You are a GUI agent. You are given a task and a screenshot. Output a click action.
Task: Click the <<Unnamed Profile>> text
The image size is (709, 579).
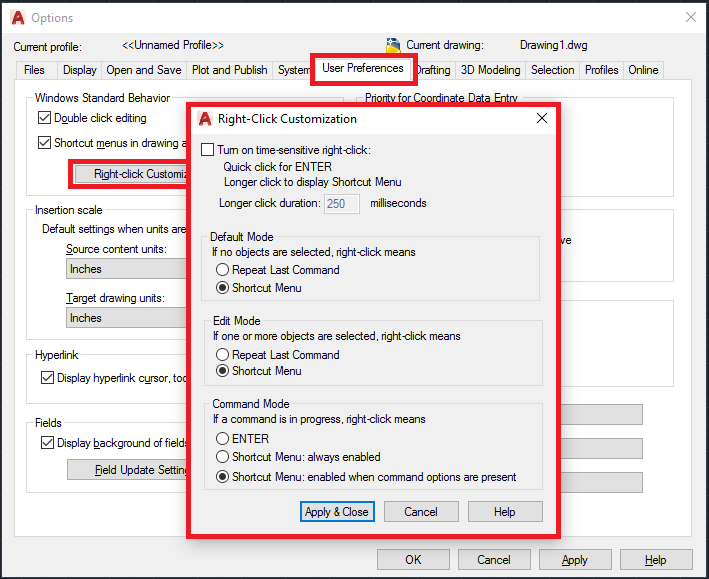pyautogui.click(x=173, y=45)
